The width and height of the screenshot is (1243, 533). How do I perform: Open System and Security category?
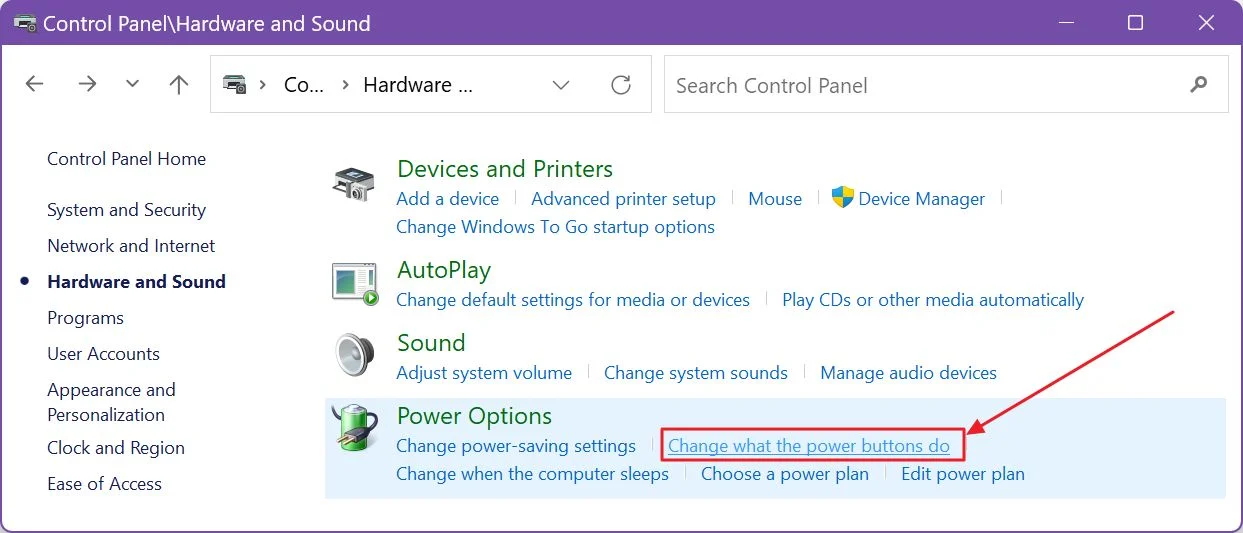[126, 210]
